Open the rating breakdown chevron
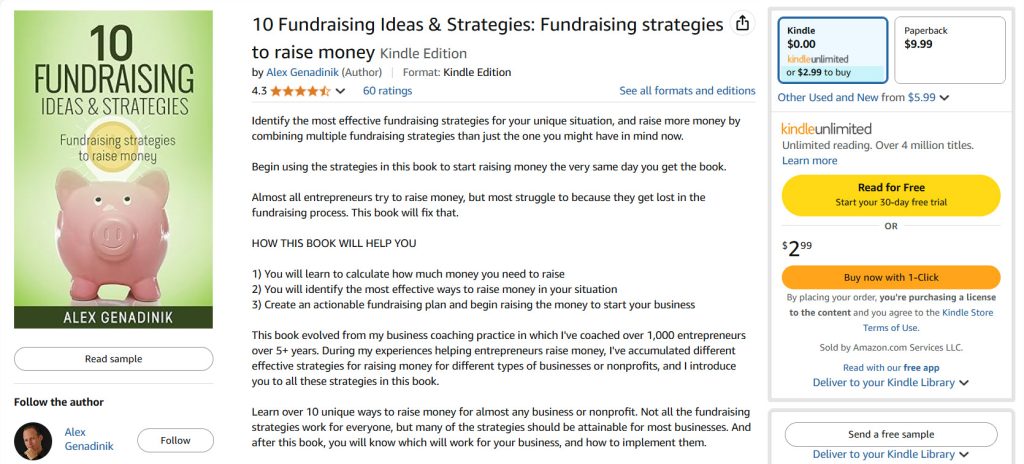This screenshot has height=464, width=1024. pos(341,91)
